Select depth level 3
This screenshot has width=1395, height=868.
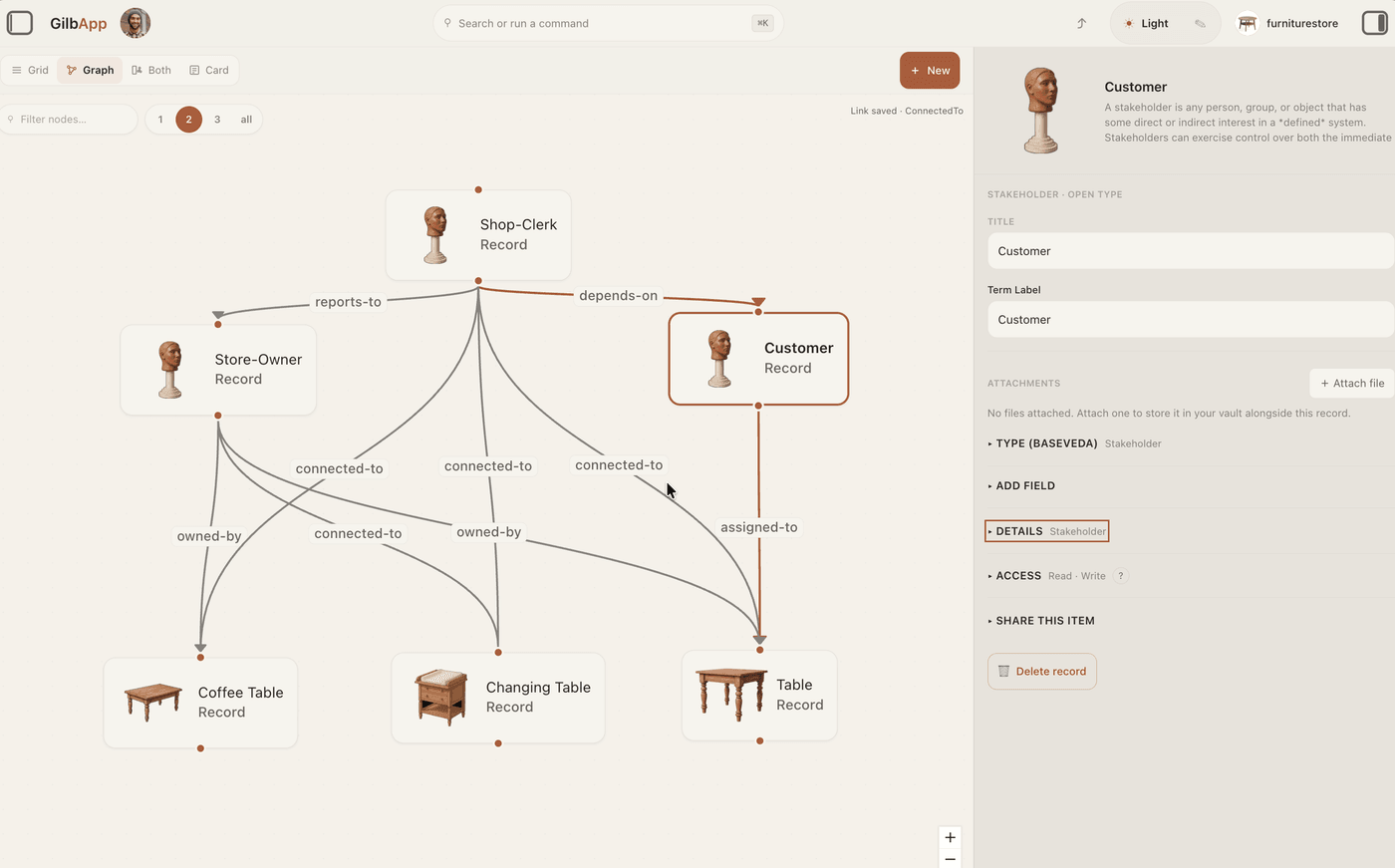(217, 120)
